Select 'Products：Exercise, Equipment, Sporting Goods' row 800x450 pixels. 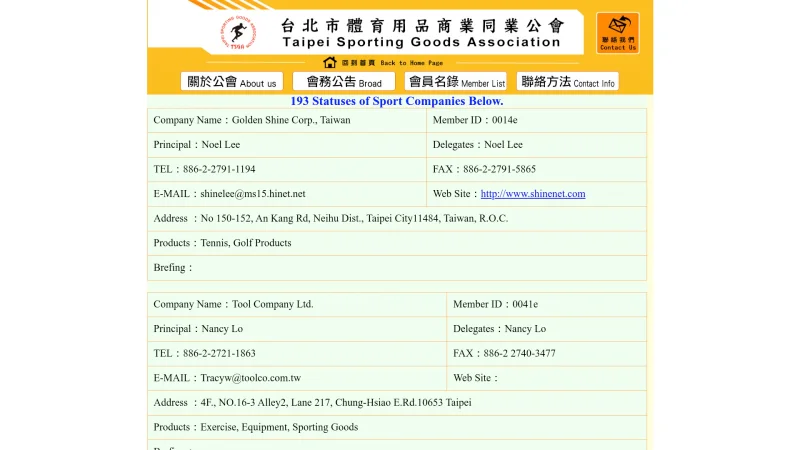pyautogui.click(x=397, y=427)
